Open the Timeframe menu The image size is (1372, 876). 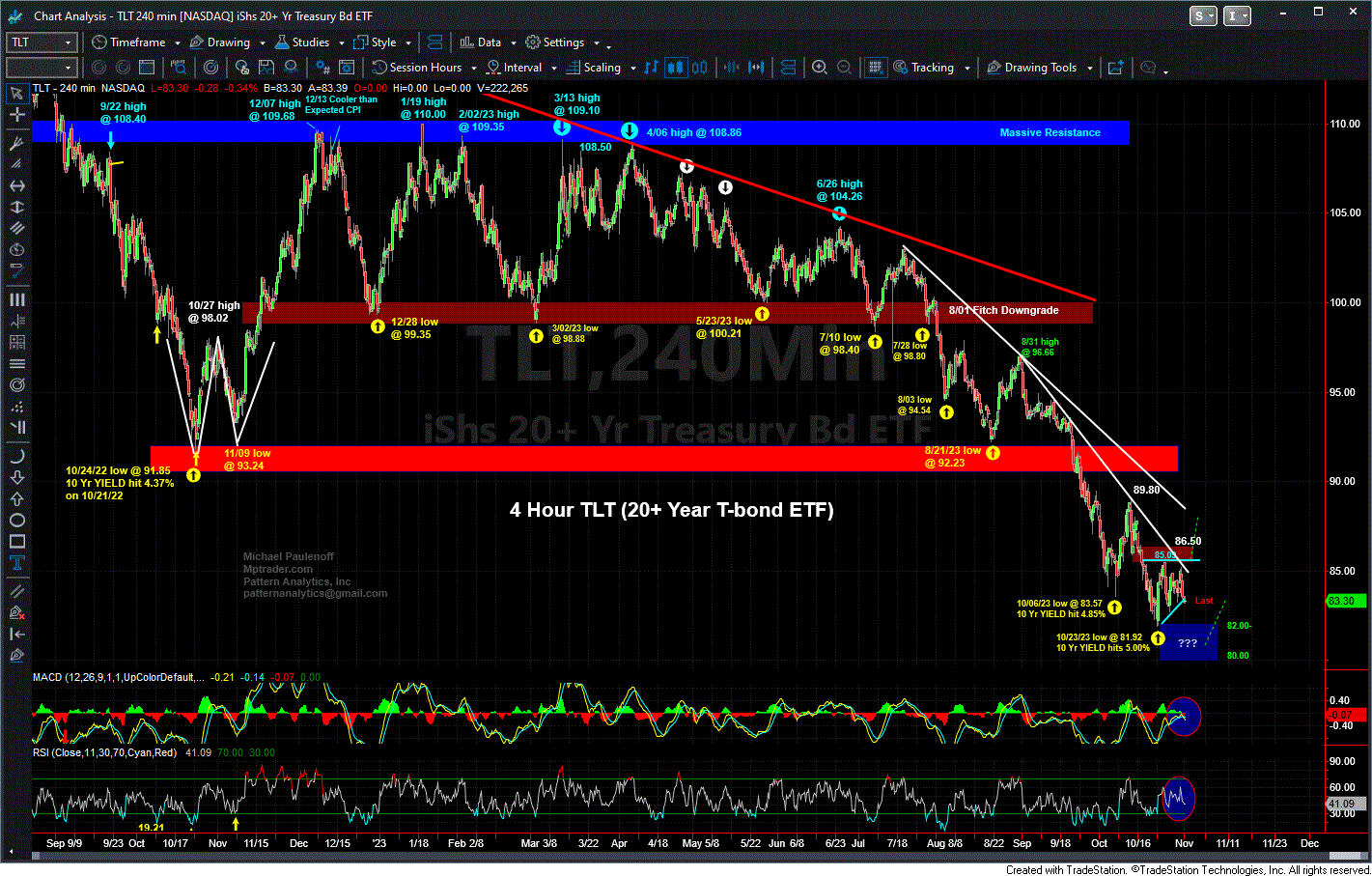129,42
